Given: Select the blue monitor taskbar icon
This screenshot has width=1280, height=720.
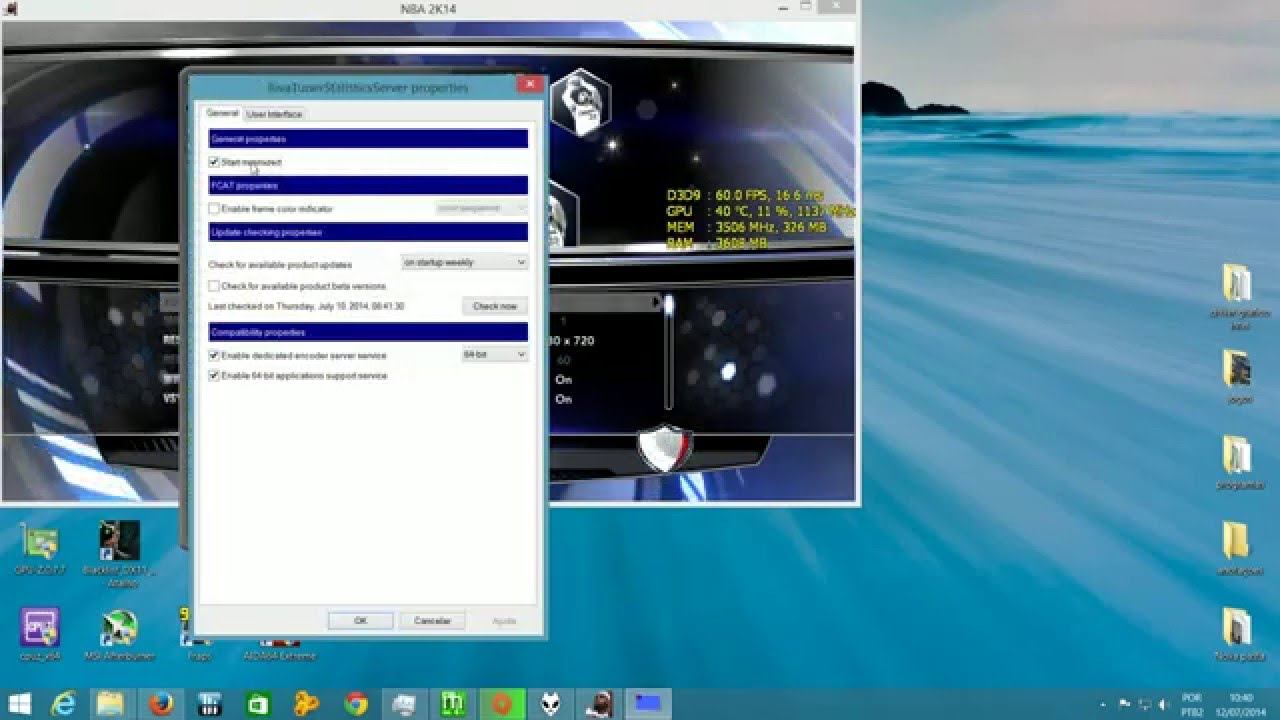Looking at the screenshot, I should coord(648,704).
